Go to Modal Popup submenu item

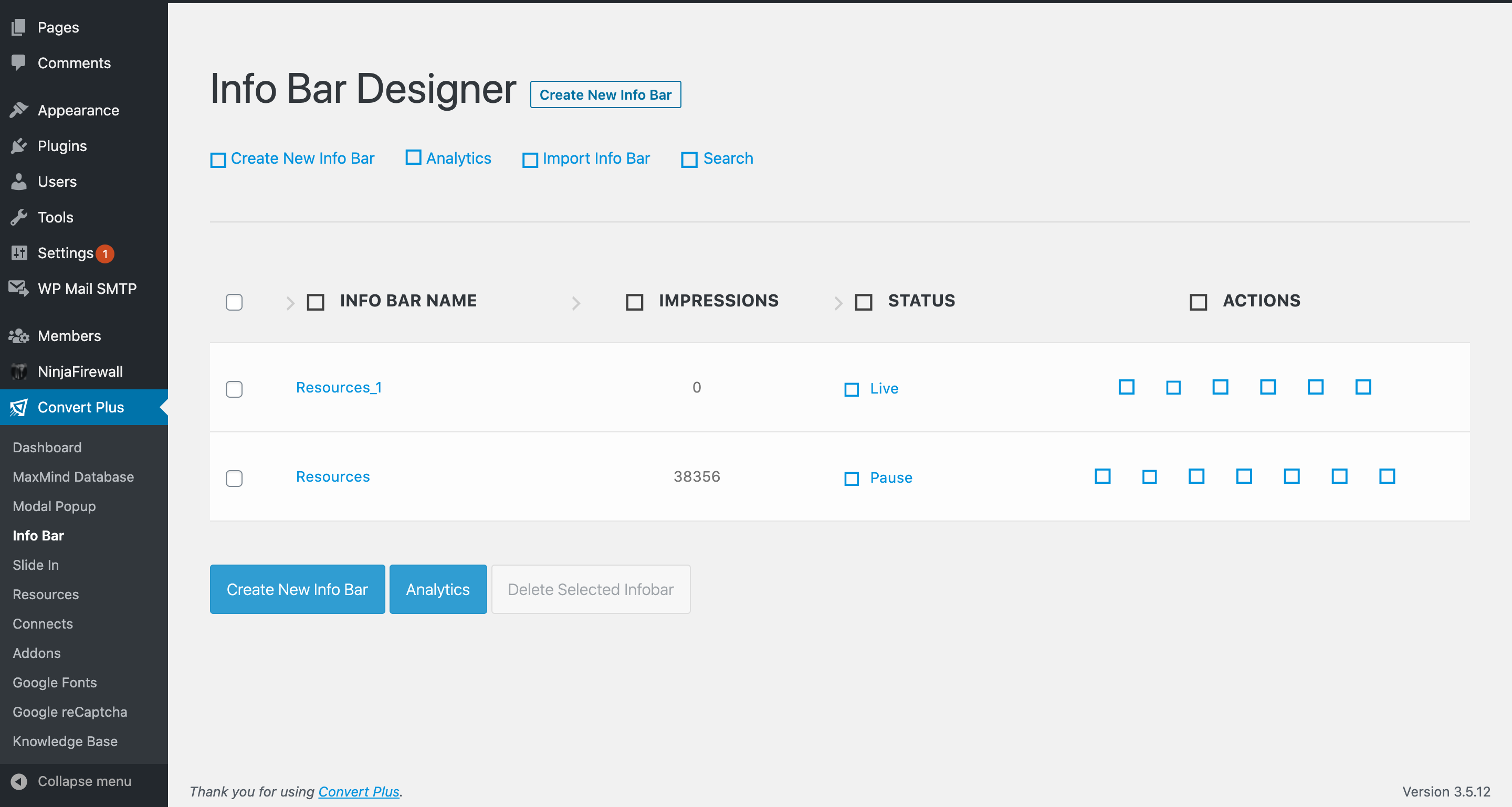(x=54, y=506)
